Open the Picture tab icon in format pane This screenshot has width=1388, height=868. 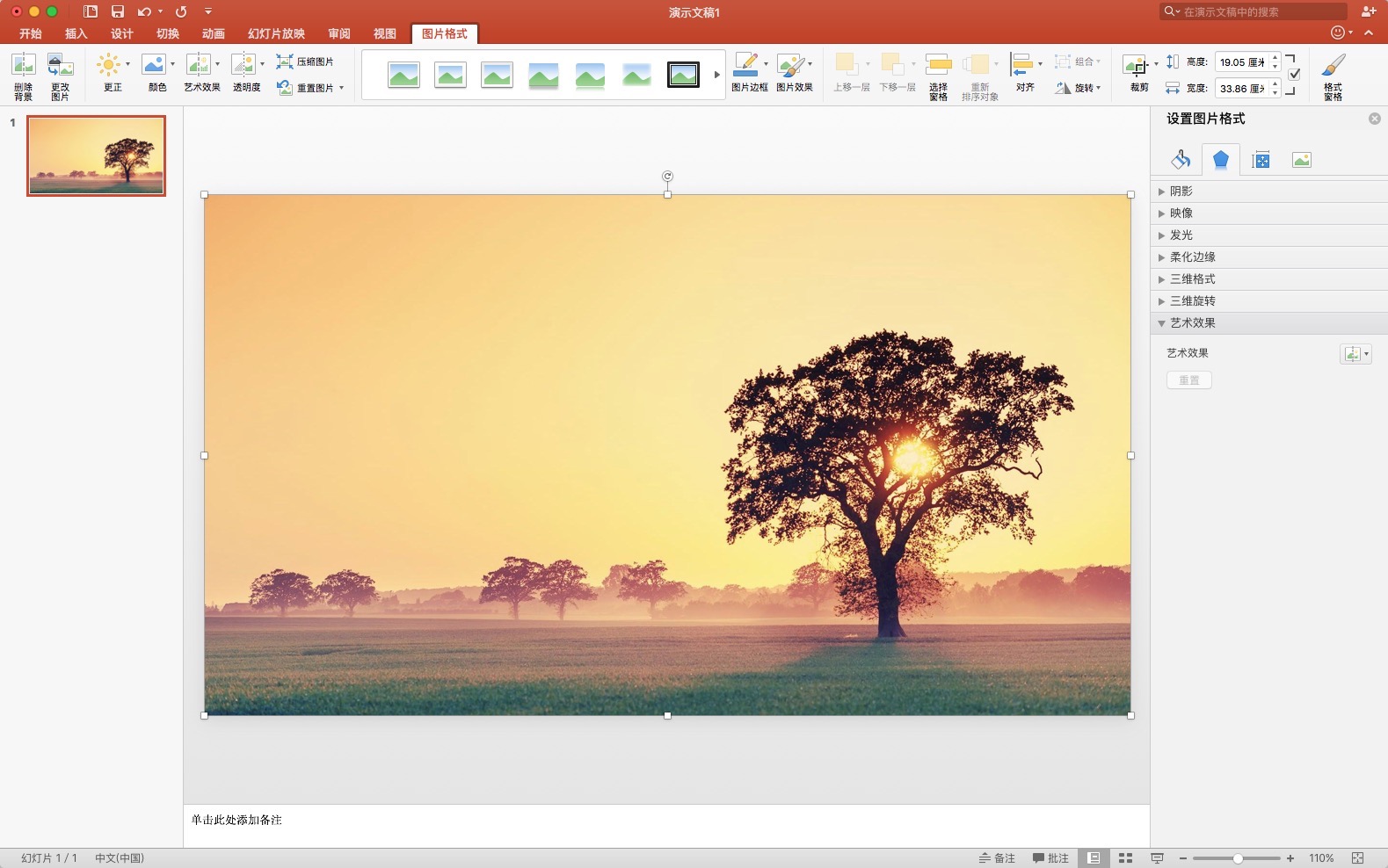tap(1301, 160)
